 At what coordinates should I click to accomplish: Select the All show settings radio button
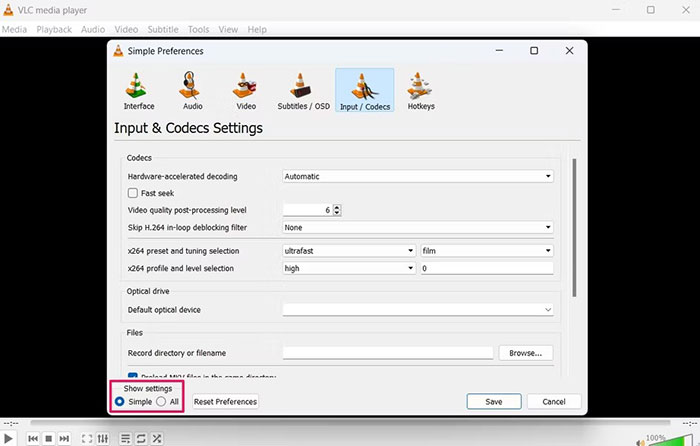(x=161, y=401)
